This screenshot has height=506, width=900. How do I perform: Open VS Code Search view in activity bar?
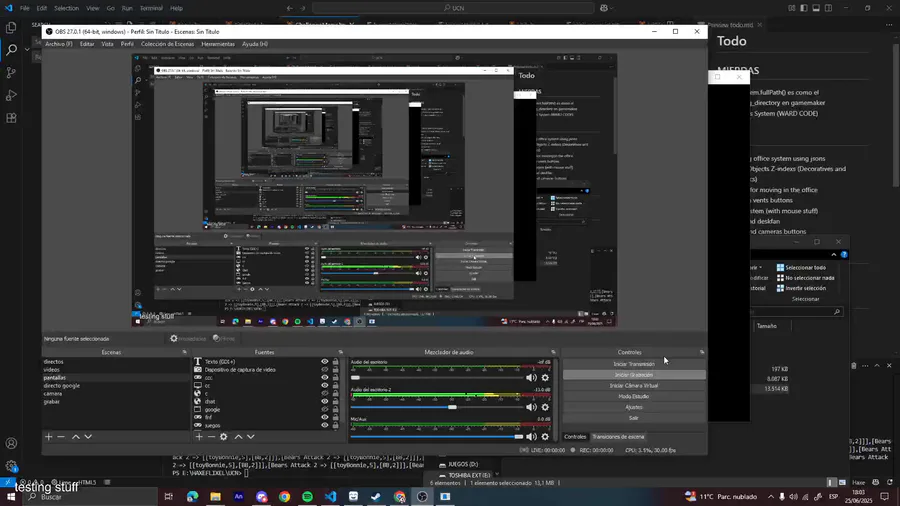click(x=11, y=50)
